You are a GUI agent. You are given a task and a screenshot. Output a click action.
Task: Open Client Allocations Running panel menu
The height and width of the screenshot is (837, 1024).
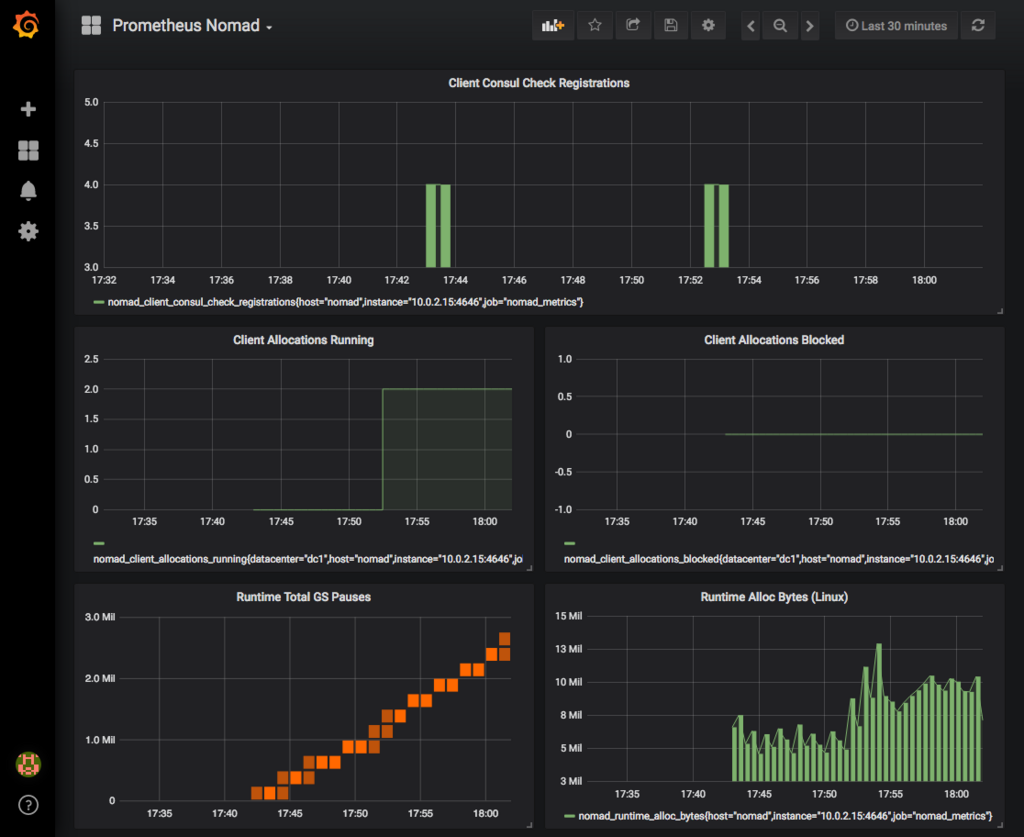coord(304,340)
